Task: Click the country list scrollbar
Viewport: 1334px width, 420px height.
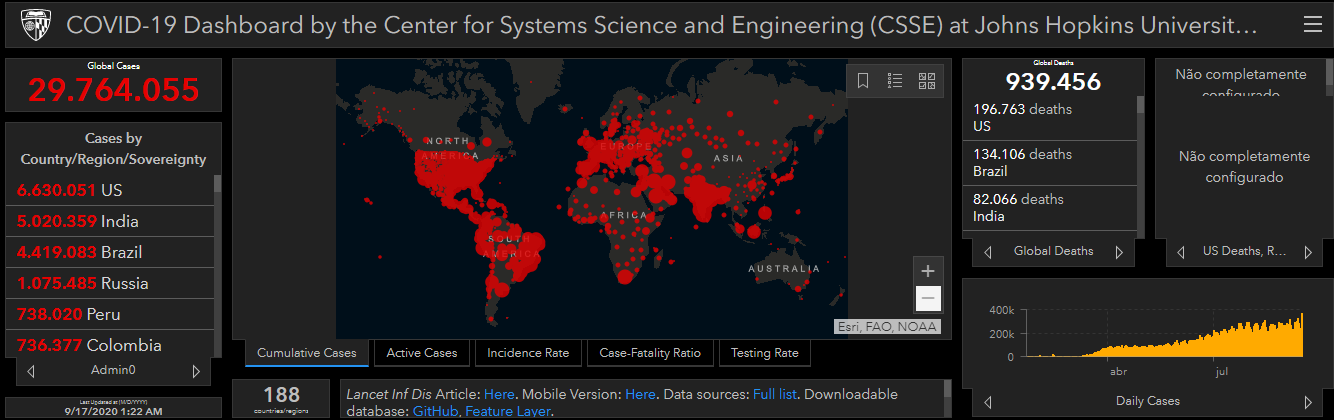Action: click(218, 265)
